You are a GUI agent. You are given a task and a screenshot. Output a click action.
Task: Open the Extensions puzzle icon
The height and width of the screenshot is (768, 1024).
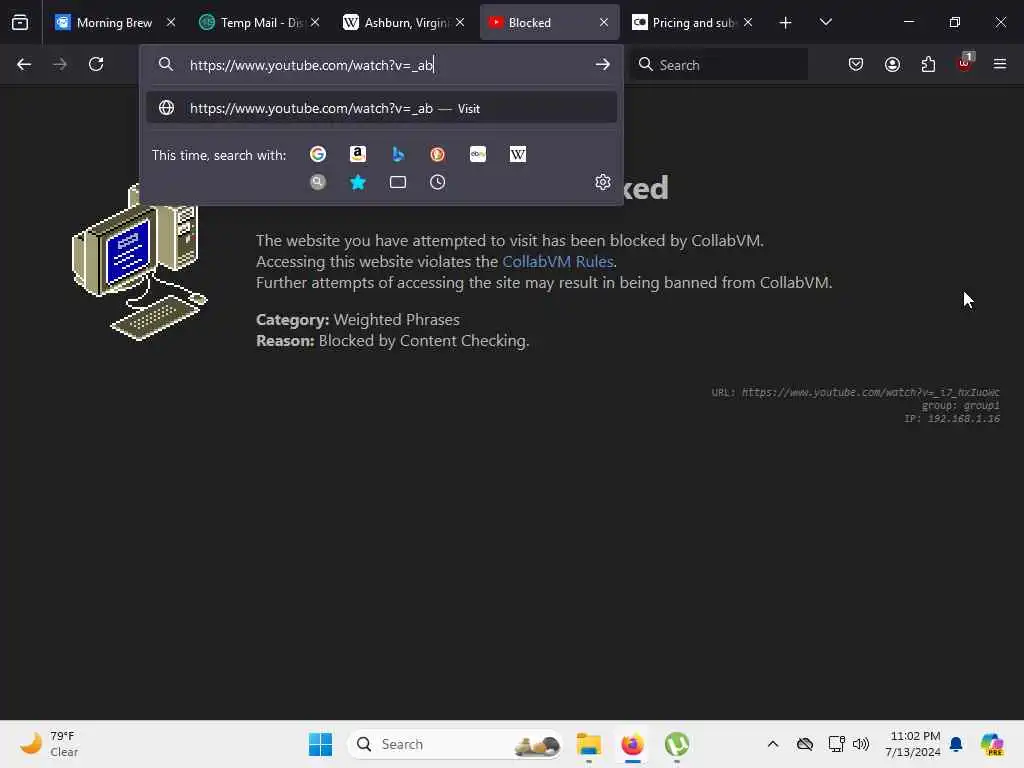928,64
